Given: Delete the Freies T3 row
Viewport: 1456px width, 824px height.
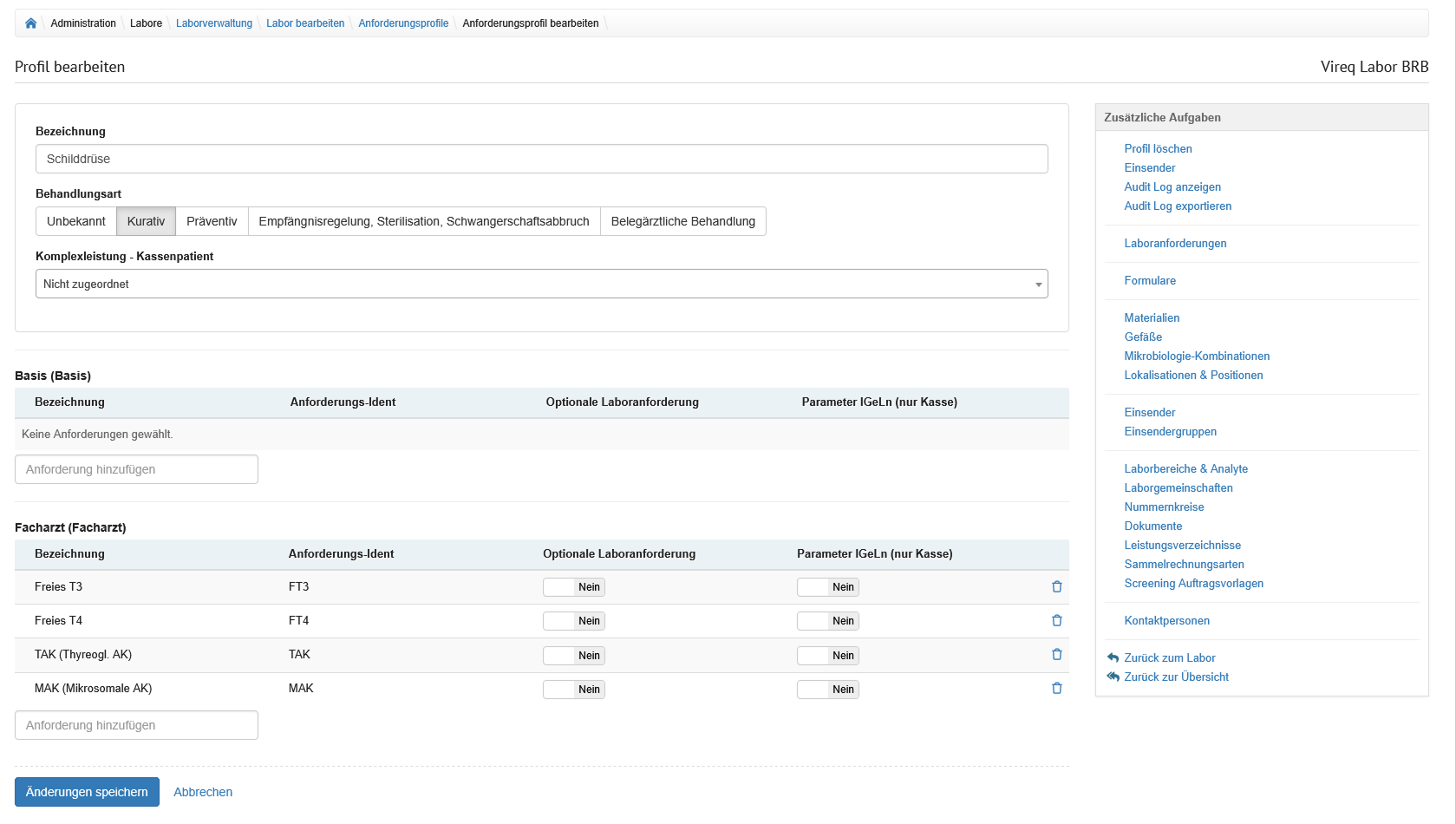Looking at the screenshot, I should 1056,587.
